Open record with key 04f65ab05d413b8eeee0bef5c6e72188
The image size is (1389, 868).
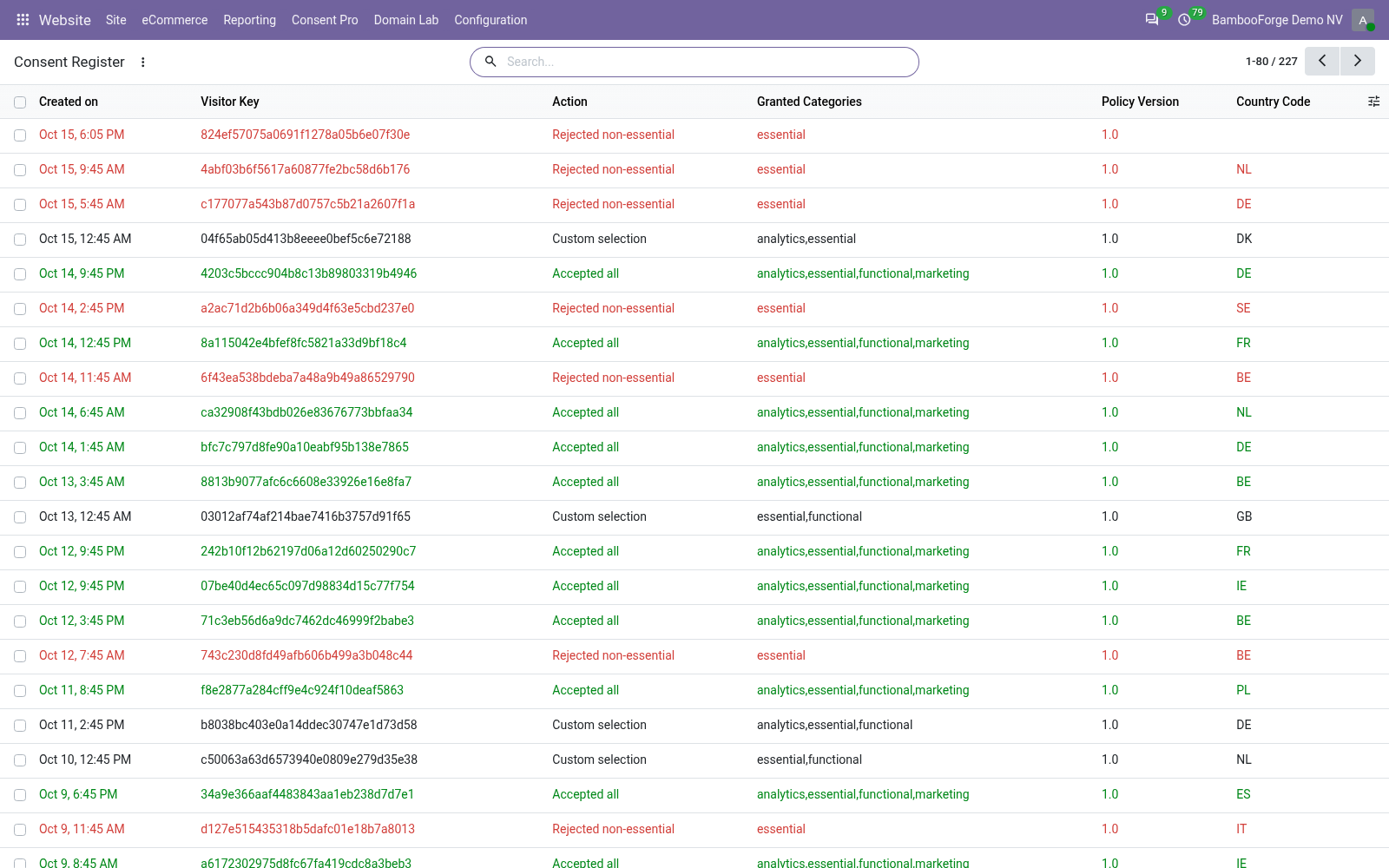pos(306,239)
